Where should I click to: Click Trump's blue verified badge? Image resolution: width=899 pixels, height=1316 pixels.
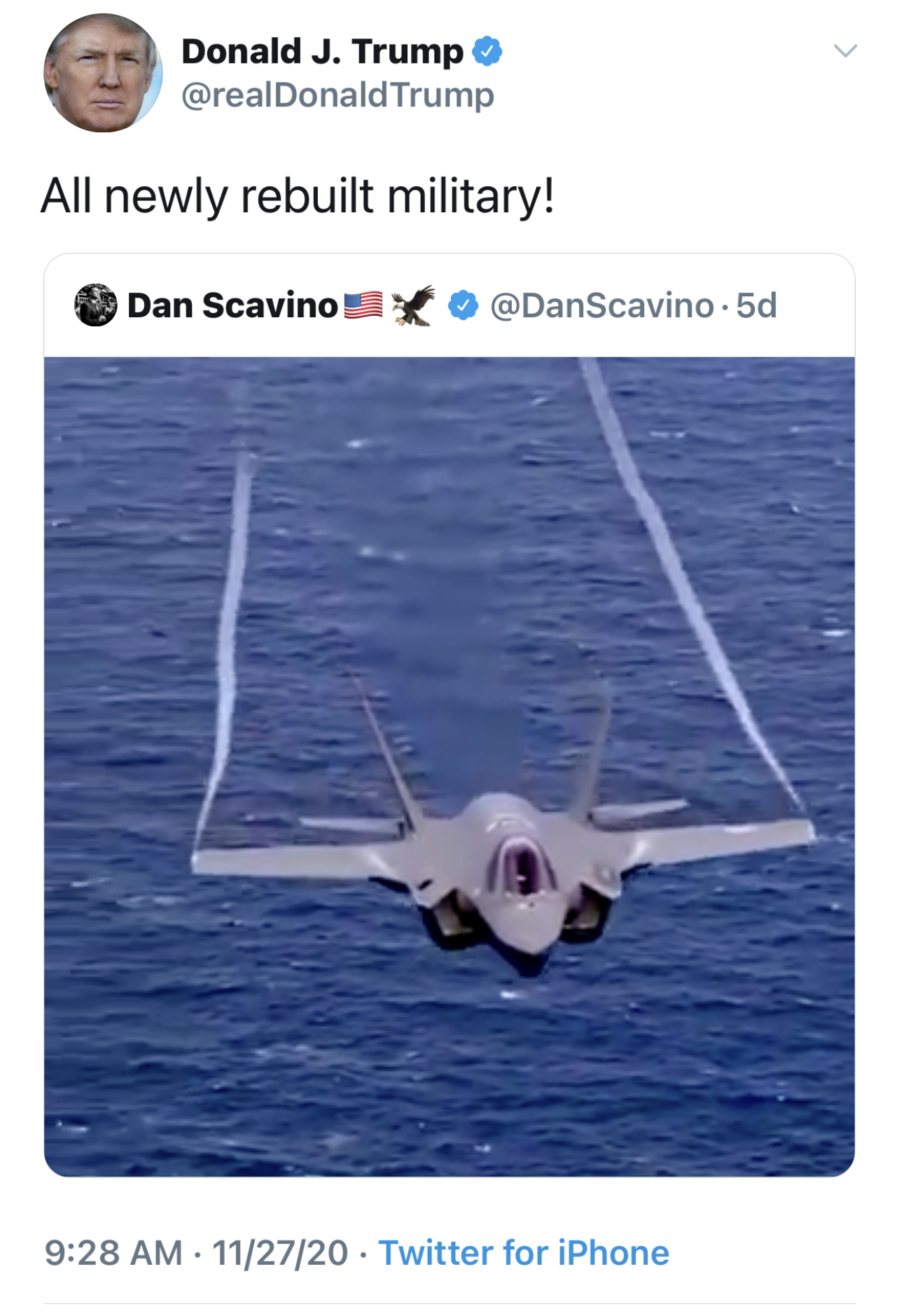pyautogui.click(x=487, y=52)
